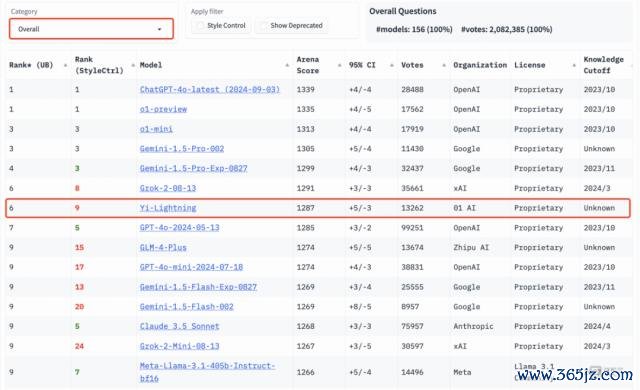Viewport: 640px width, 390px height.
Task: Sort the Model column using its arrow
Action: (x=287, y=65)
